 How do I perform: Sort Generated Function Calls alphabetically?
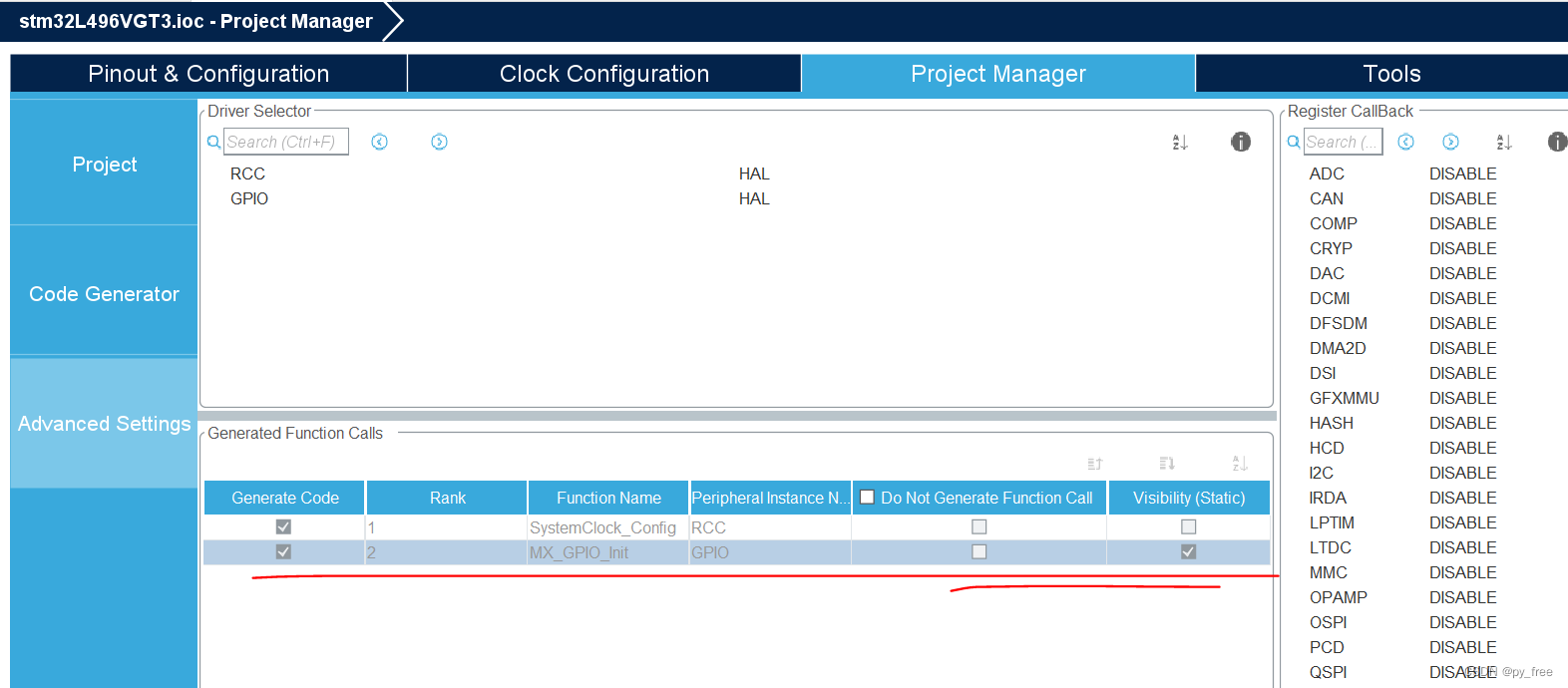(x=1240, y=464)
